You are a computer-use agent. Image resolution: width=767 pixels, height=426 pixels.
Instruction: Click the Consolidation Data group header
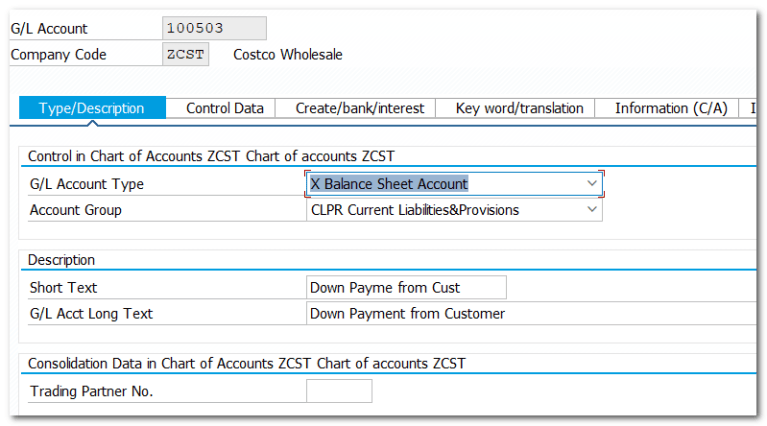point(246,363)
